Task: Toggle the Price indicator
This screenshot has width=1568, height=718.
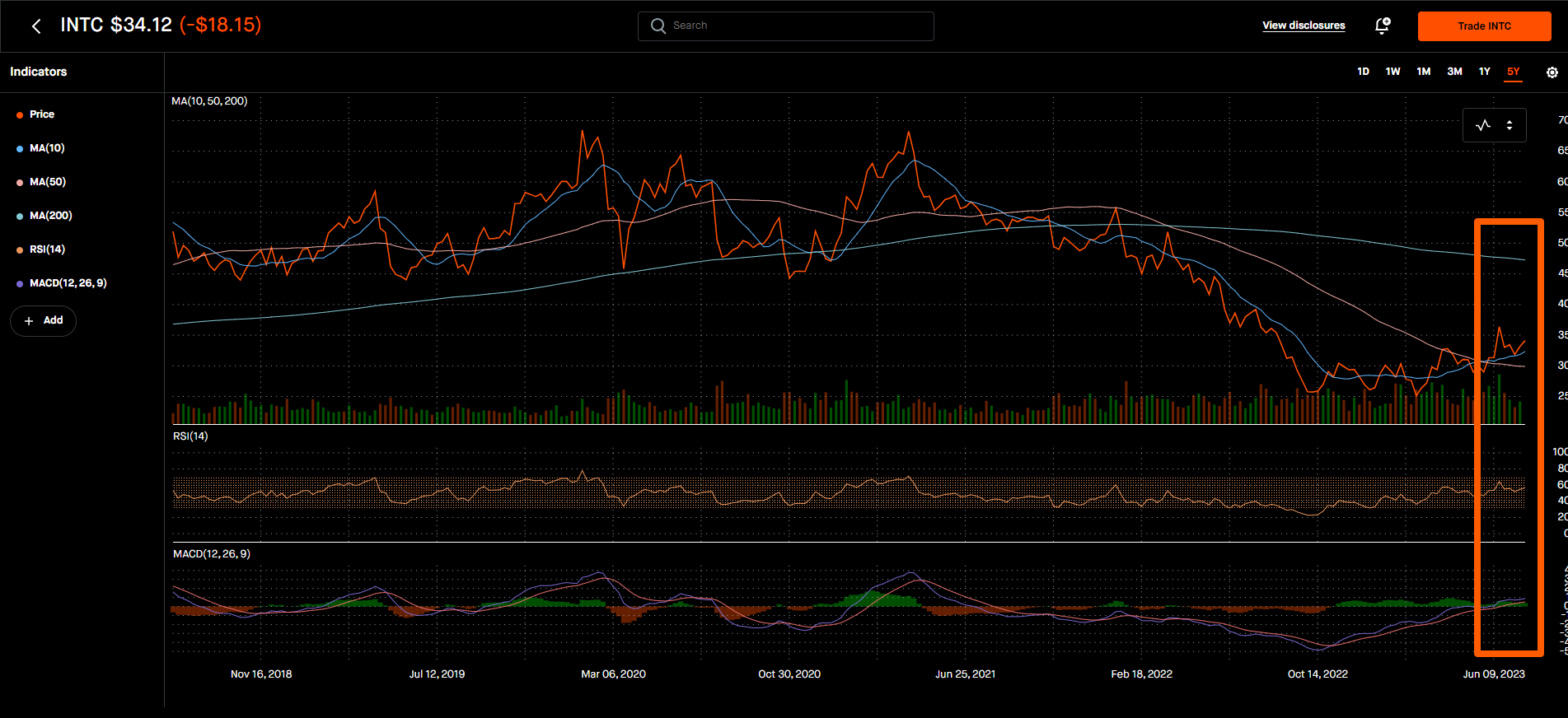Action: [x=35, y=114]
